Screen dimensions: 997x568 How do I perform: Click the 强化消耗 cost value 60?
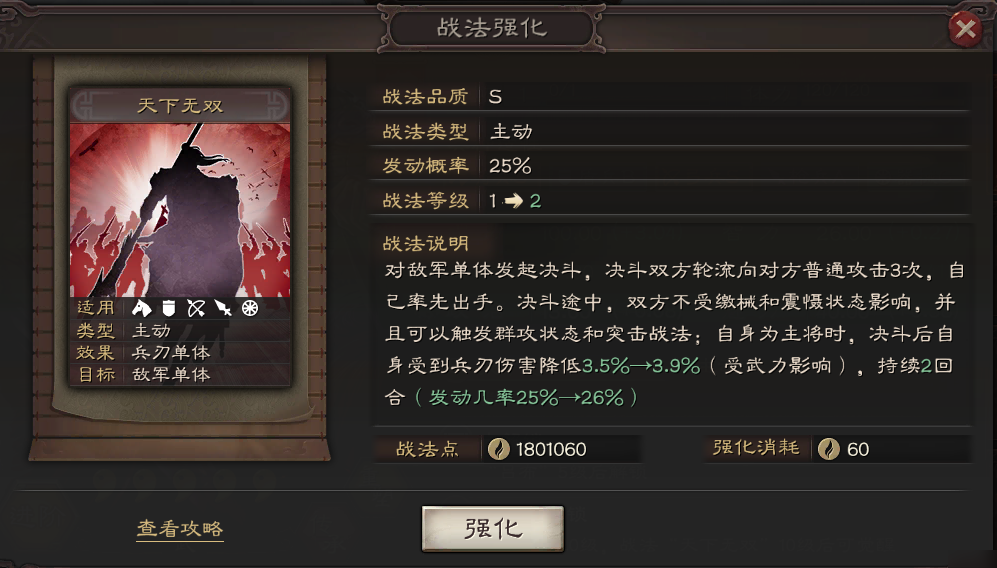pyautogui.click(x=858, y=450)
